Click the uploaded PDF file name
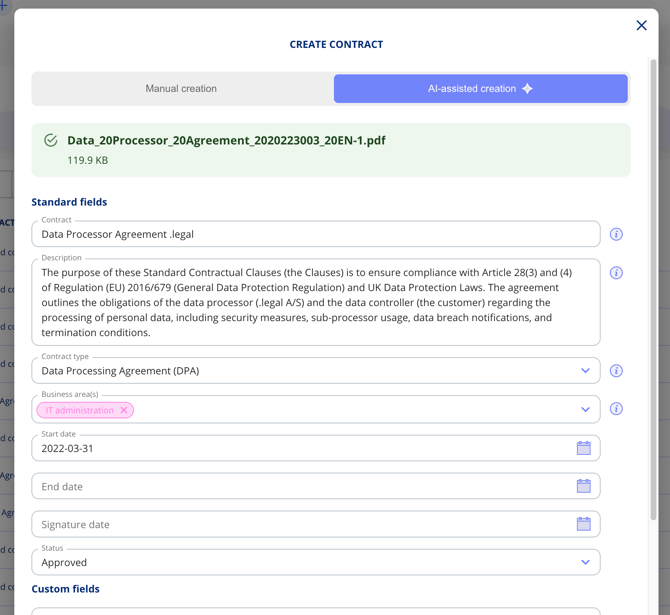This screenshot has height=615, width=670. point(226,141)
